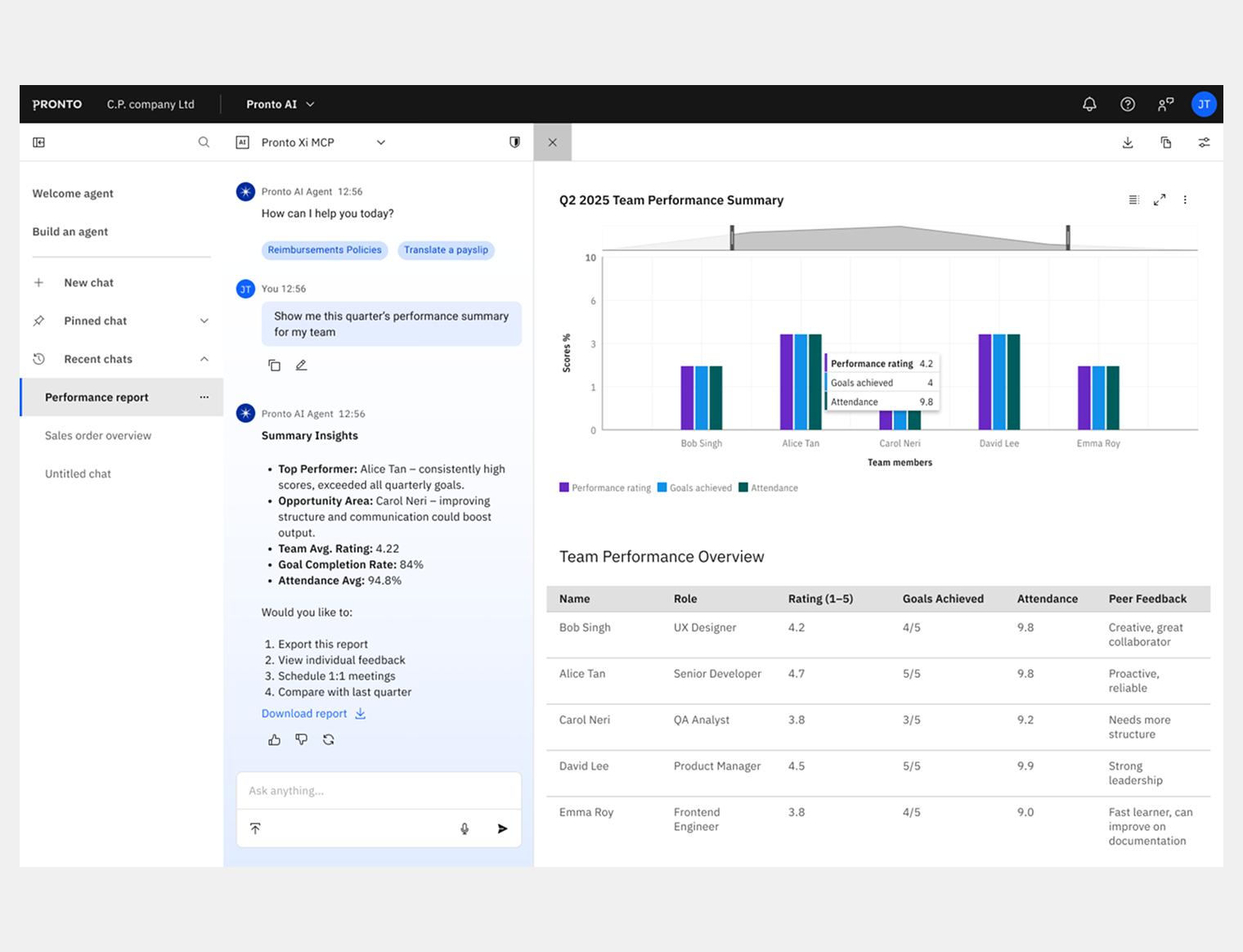Expand chart to fullscreen
Image resolution: width=1243 pixels, height=952 pixels.
(1160, 200)
